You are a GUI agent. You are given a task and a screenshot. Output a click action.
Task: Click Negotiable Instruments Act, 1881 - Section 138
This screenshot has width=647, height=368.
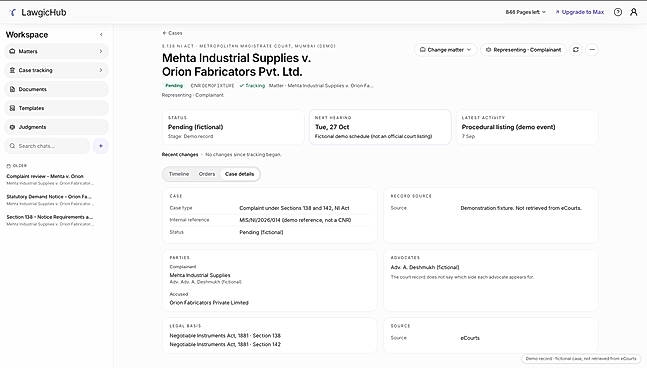225,336
